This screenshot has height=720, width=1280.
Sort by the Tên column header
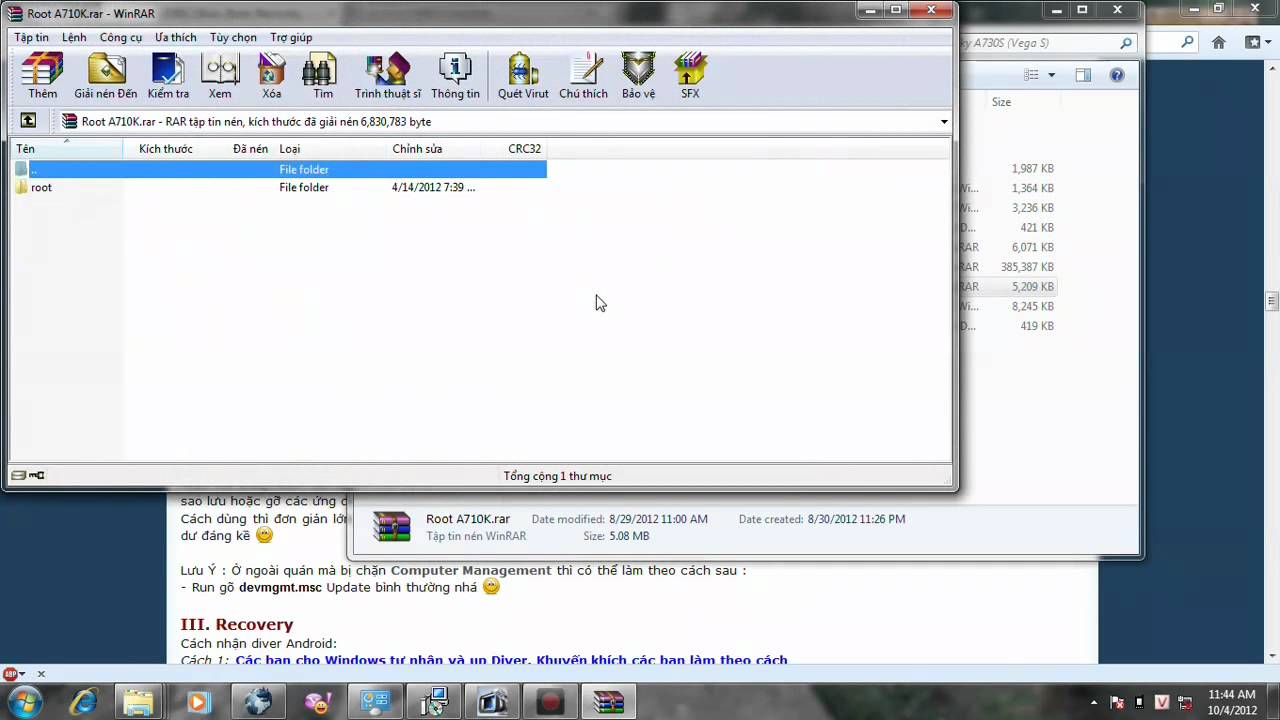click(67, 149)
